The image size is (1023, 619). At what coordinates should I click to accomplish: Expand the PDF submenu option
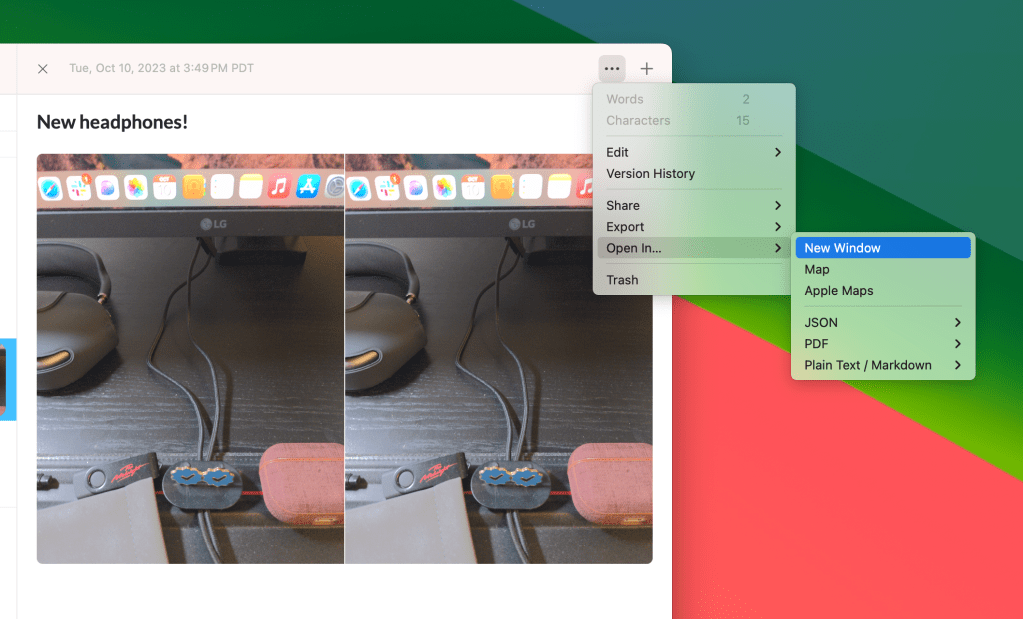pyautogui.click(x=882, y=344)
